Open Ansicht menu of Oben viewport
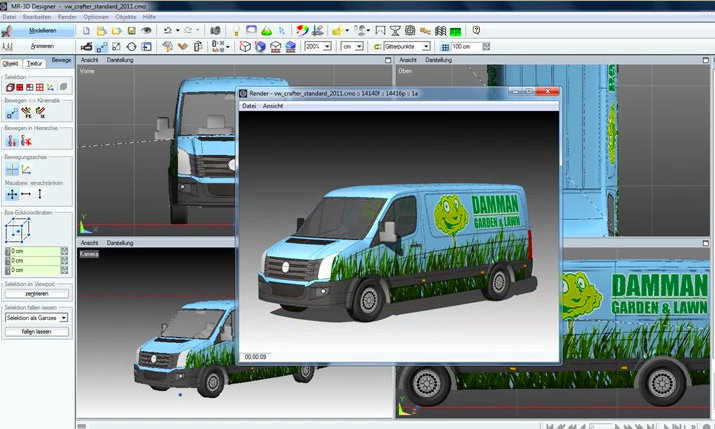This screenshot has width=715, height=429. pos(408,60)
